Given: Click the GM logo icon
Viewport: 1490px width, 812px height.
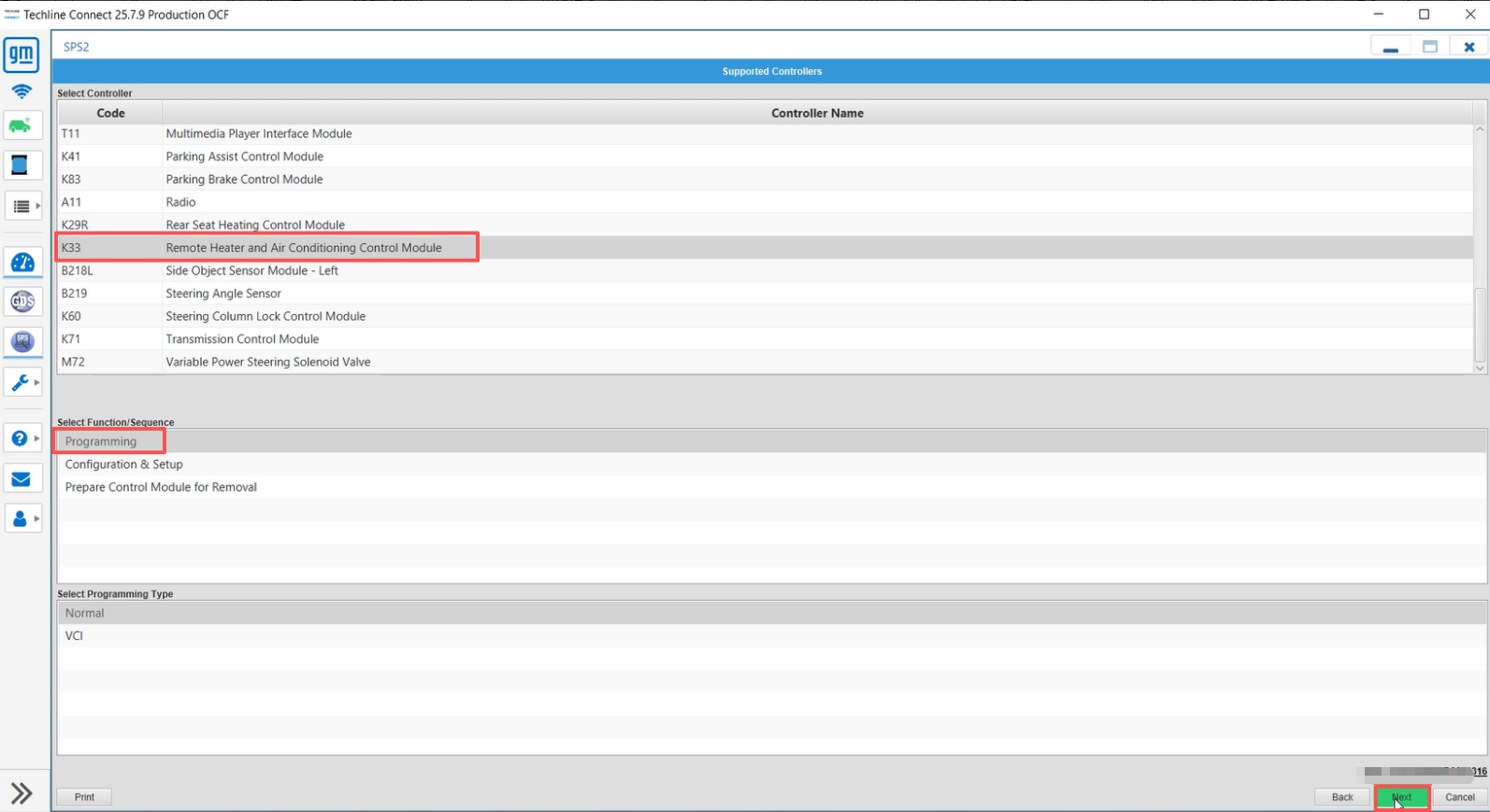Looking at the screenshot, I should click(x=21, y=55).
